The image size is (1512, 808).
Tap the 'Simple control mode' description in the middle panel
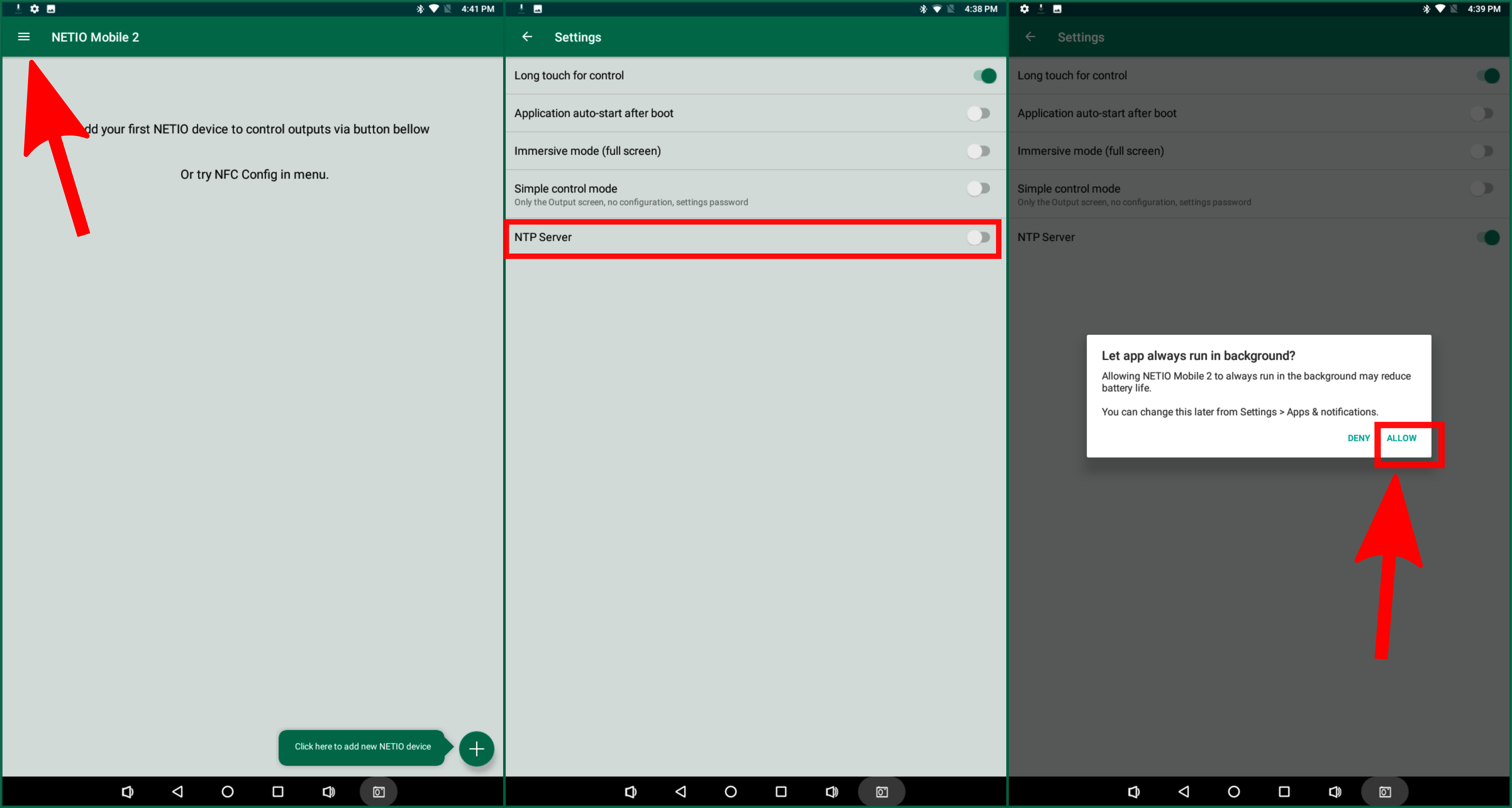[x=631, y=202]
